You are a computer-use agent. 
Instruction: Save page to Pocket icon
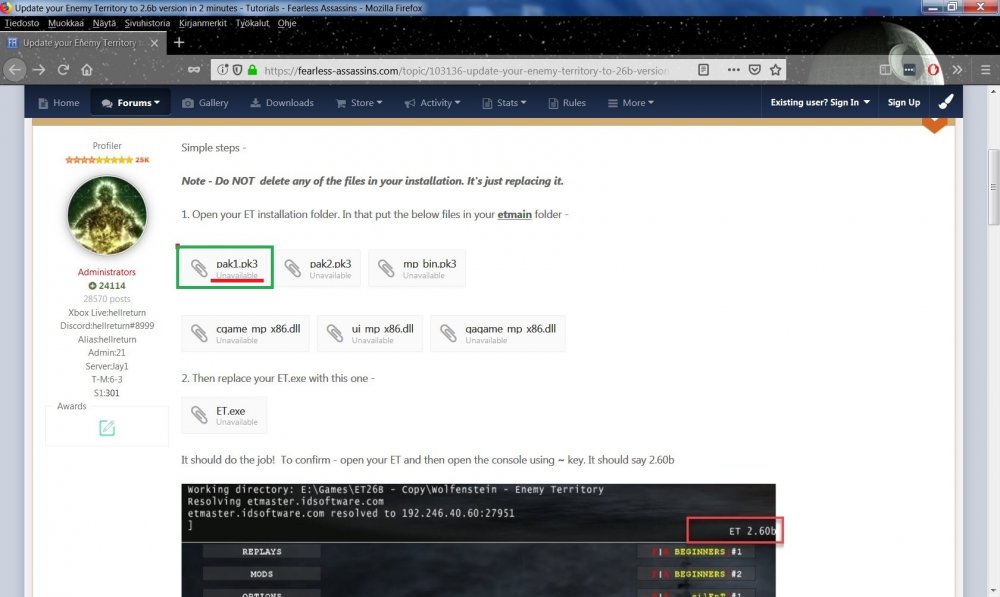[x=754, y=70]
